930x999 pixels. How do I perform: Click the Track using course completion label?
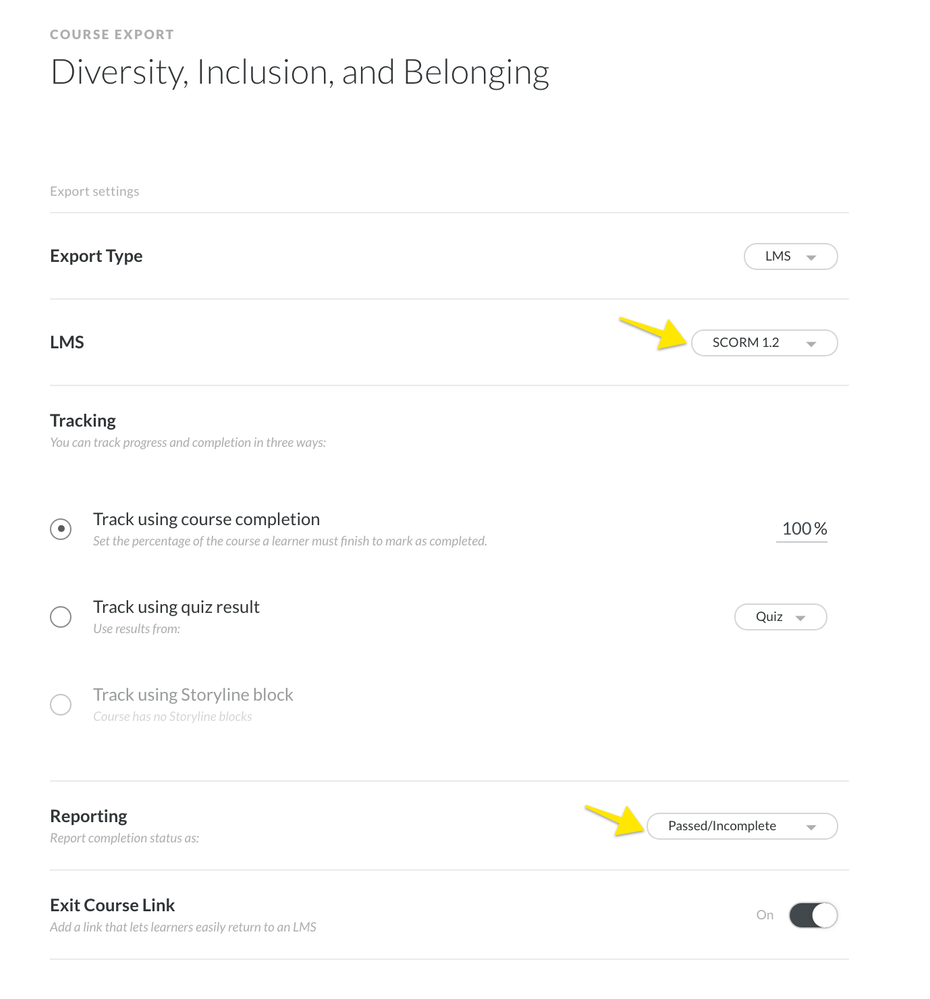click(206, 519)
